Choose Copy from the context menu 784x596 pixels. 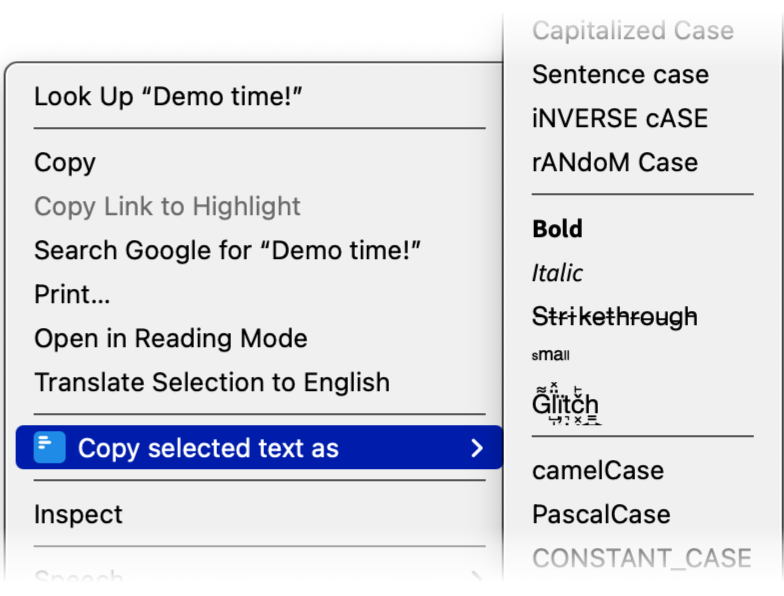pyautogui.click(x=65, y=163)
